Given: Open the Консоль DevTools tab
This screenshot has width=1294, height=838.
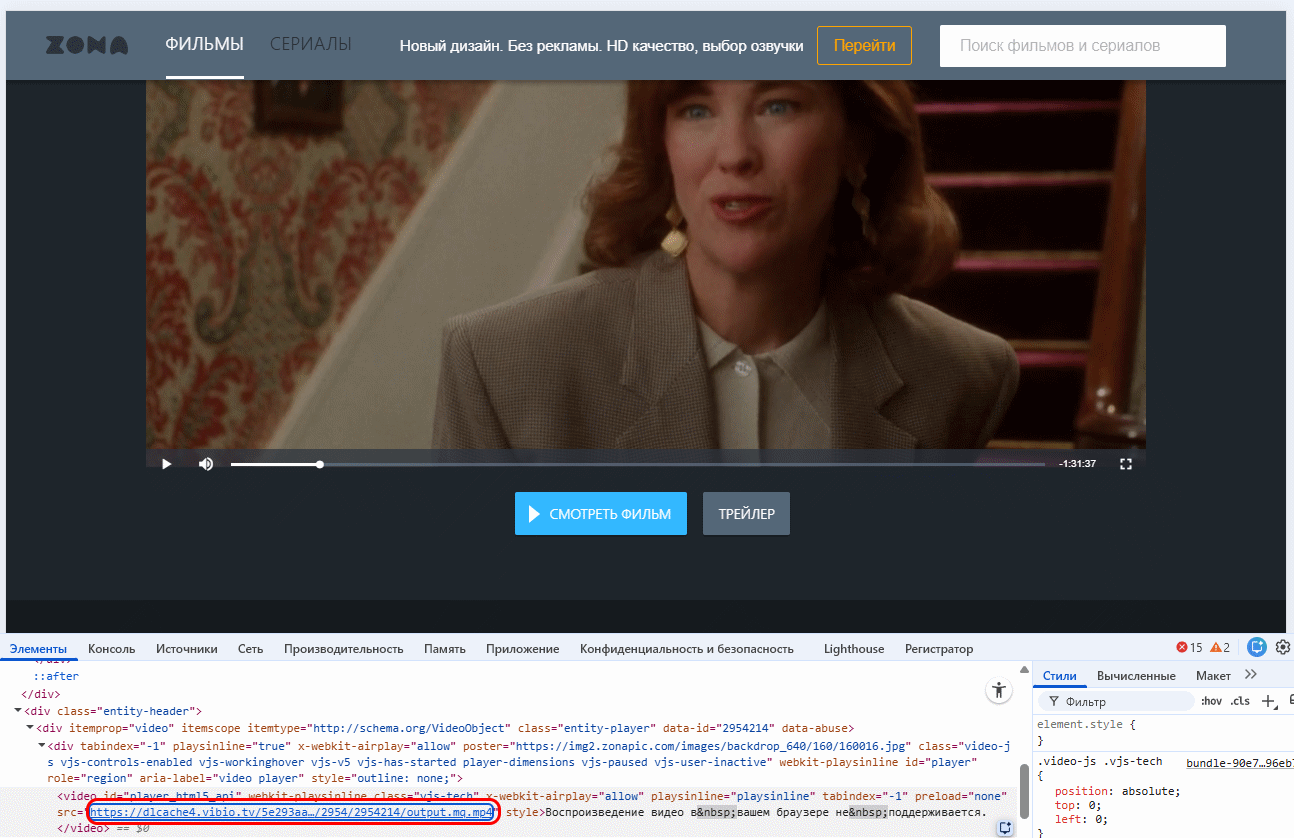Looking at the screenshot, I should pos(111,649).
